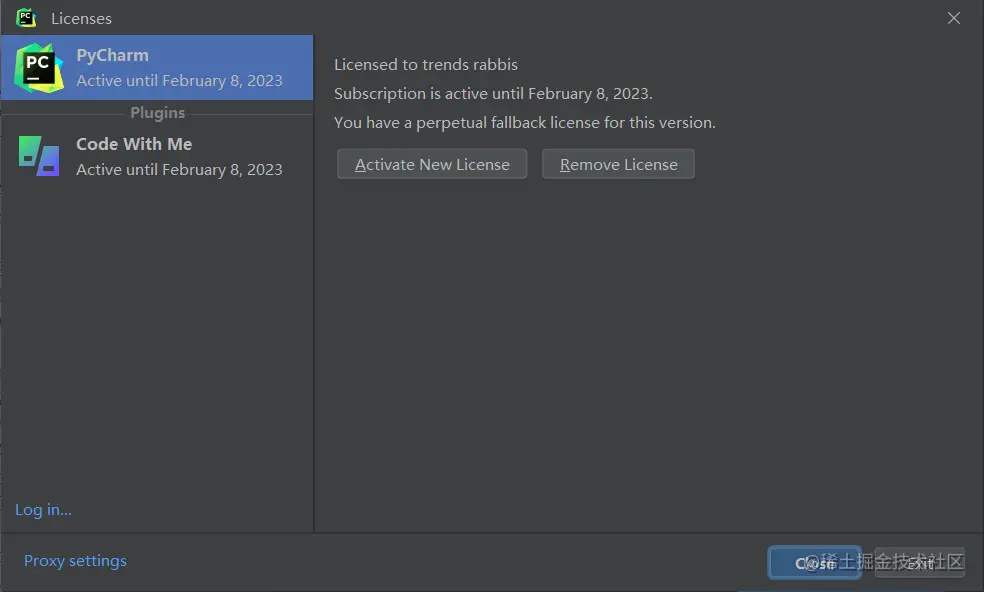Select the PyCharm product name entry
This screenshot has width=984, height=592.
coord(112,55)
